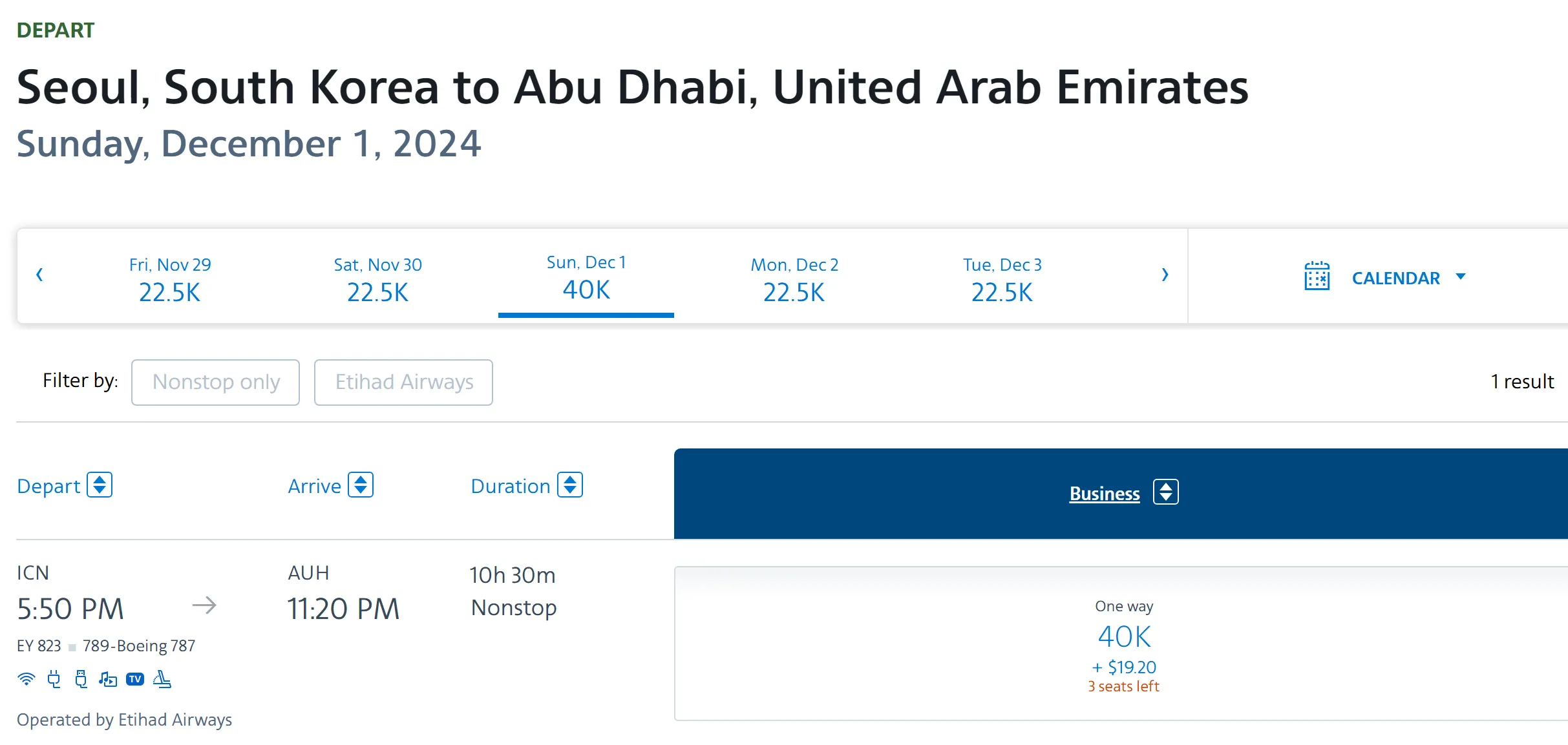The width and height of the screenshot is (1568, 745).
Task: Click the Business cabin header link
Action: [1104, 493]
